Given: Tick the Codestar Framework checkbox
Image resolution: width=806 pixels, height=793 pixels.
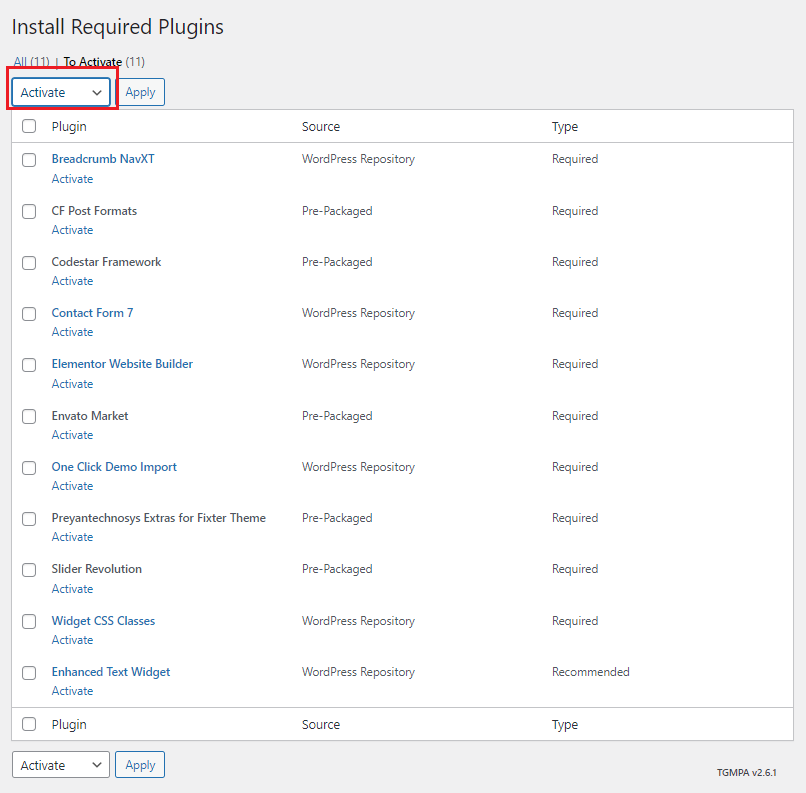Looking at the screenshot, I should (29, 263).
